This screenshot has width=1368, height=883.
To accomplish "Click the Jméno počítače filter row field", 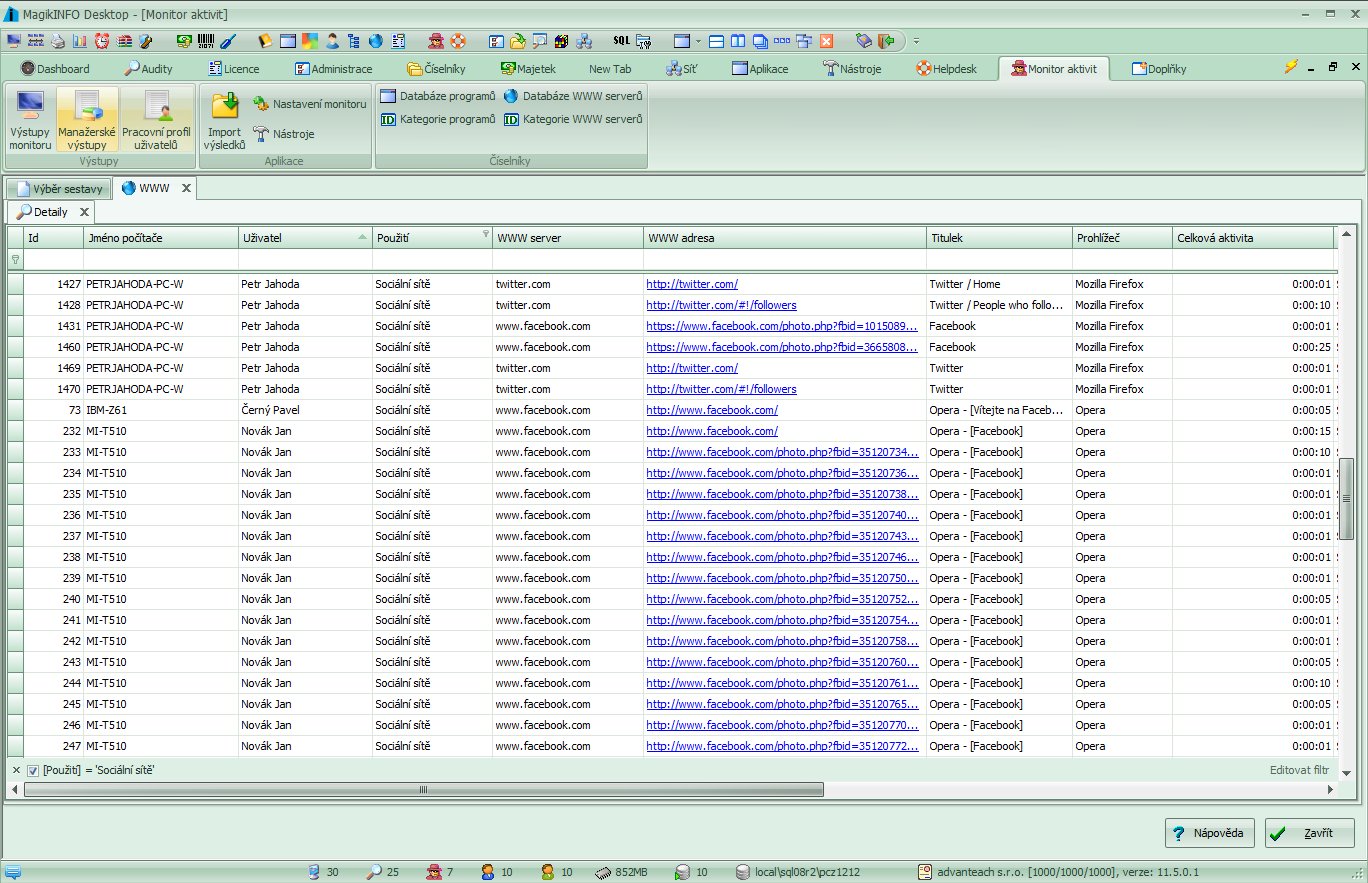I will (x=160, y=260).
